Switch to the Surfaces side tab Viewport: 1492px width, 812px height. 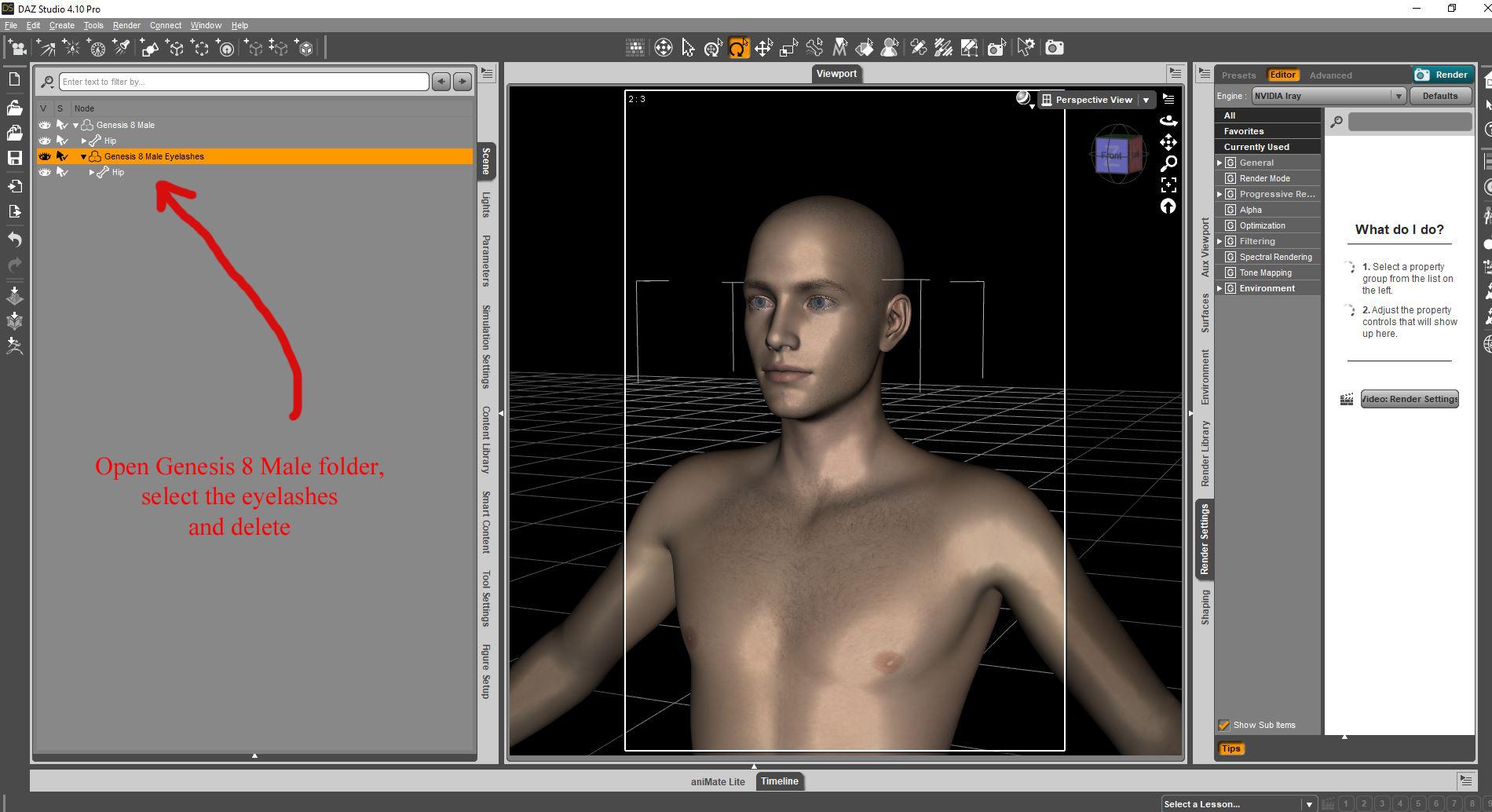coord(1205,313)
